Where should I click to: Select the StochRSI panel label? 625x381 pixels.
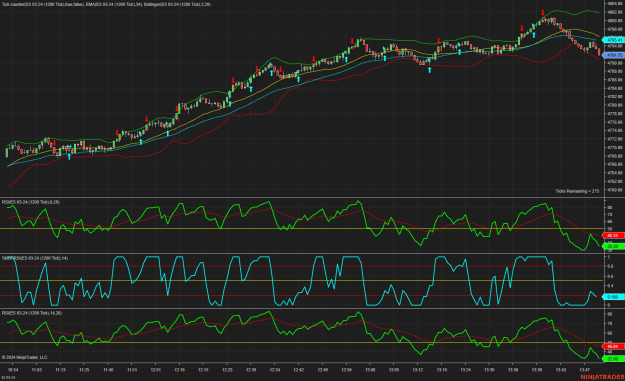click(x=35, y=258)
